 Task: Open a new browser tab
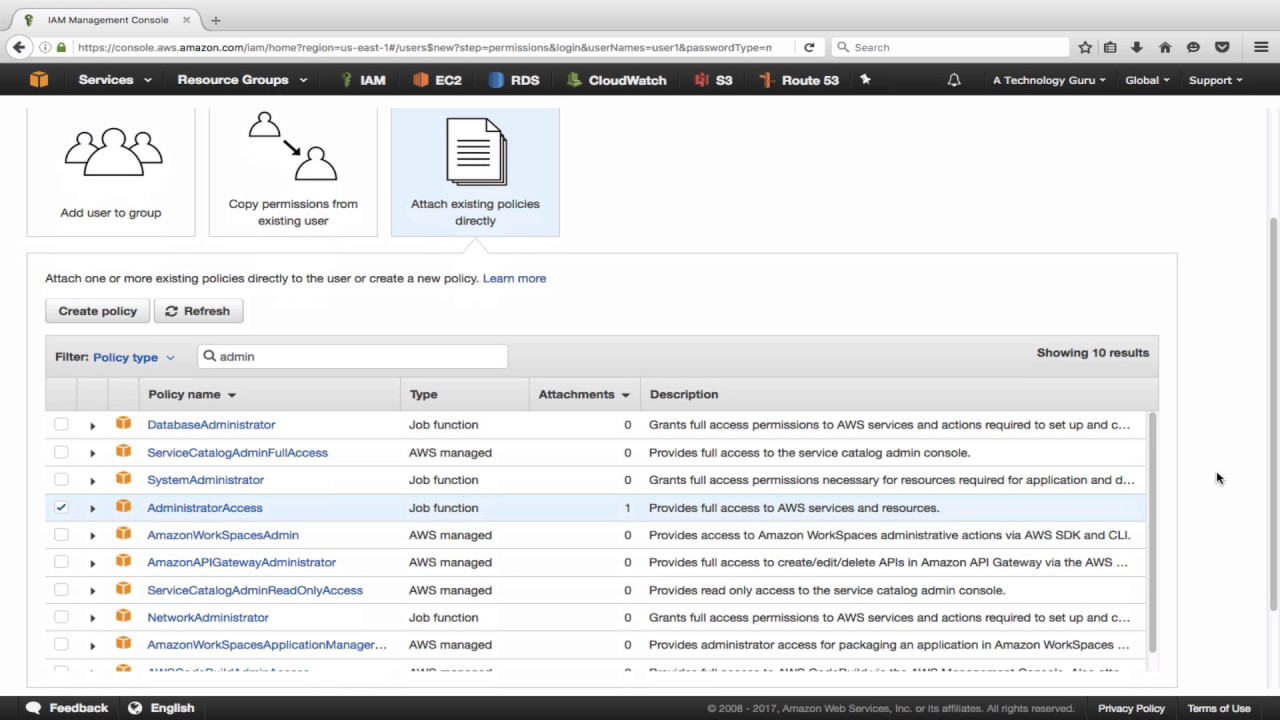(x=215, y=20)
